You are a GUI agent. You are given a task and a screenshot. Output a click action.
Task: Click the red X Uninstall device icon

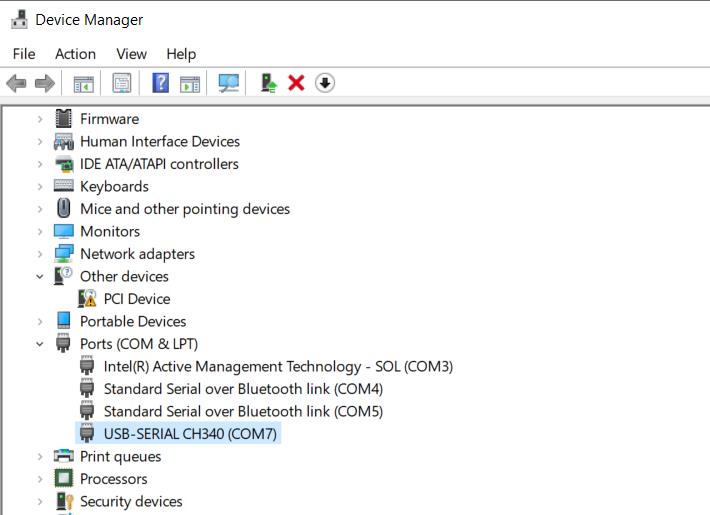coord(296,83)
